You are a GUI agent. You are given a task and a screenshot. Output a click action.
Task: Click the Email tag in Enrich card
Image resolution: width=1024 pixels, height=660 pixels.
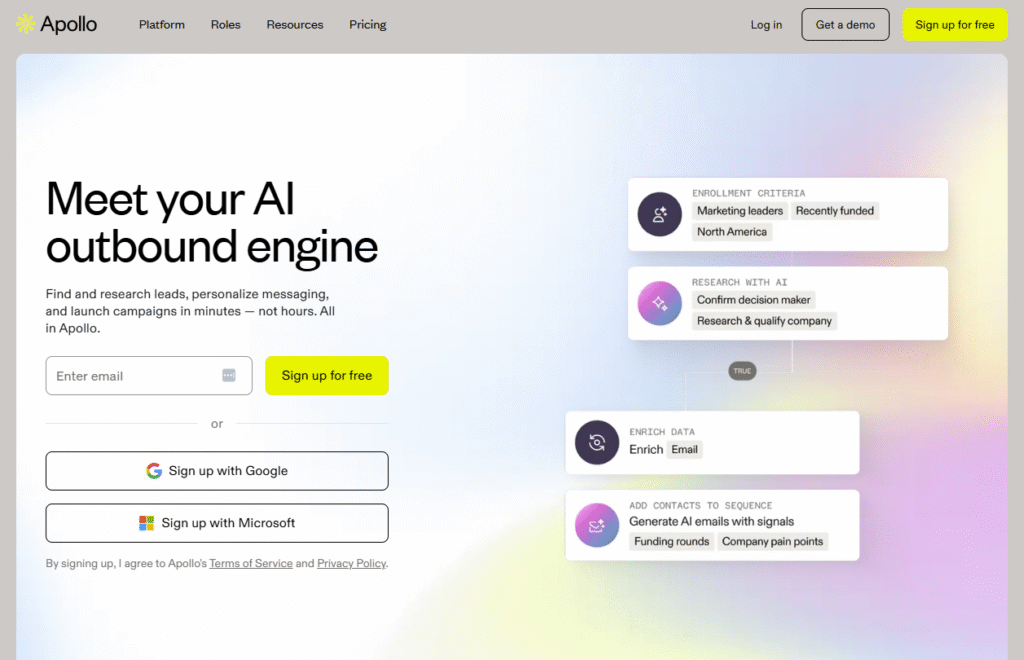pos(684,449)
